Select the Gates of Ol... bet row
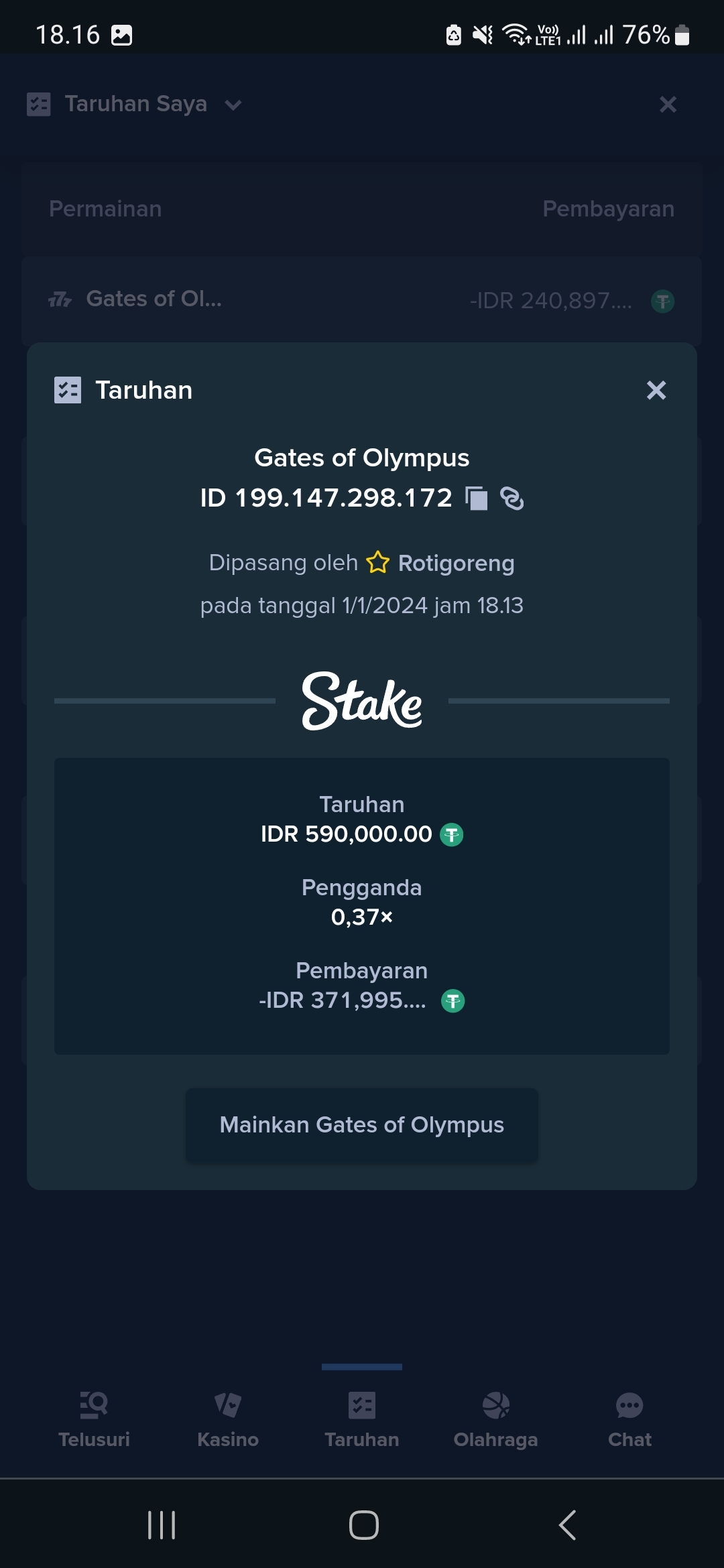724x1568 pixels. coord(362,300)
